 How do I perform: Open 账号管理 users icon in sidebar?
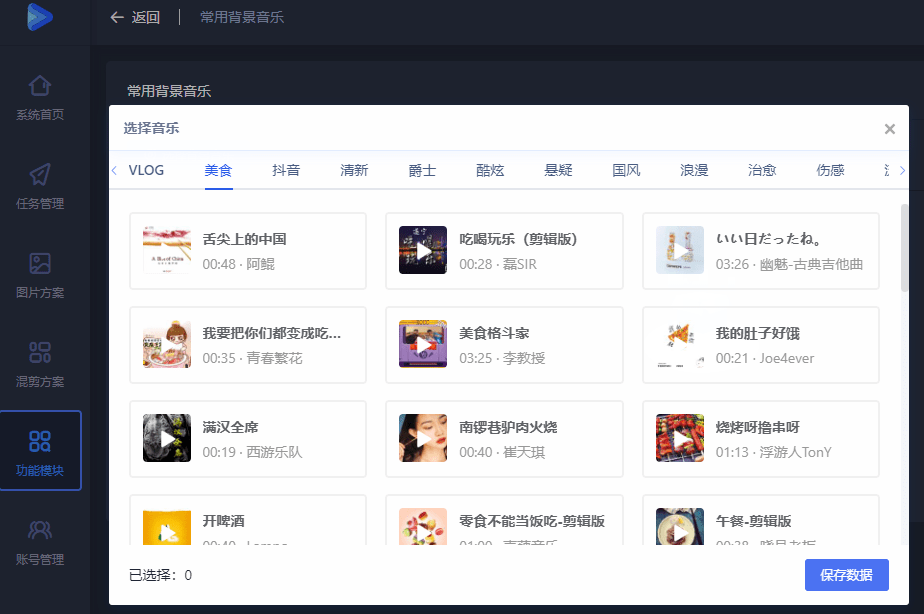[x=39, y=530]
